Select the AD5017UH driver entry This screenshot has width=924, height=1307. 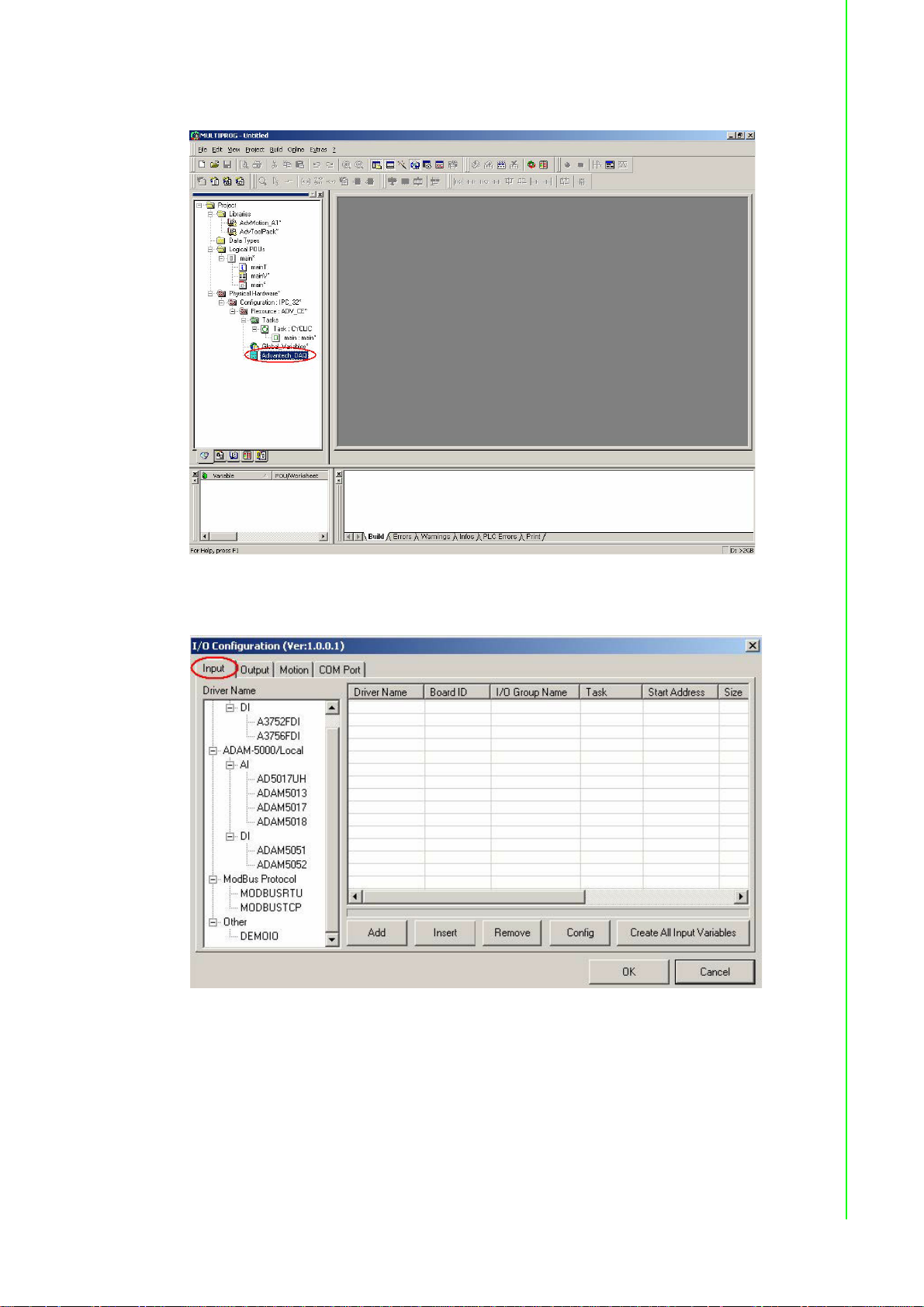[x=282, y=779]
